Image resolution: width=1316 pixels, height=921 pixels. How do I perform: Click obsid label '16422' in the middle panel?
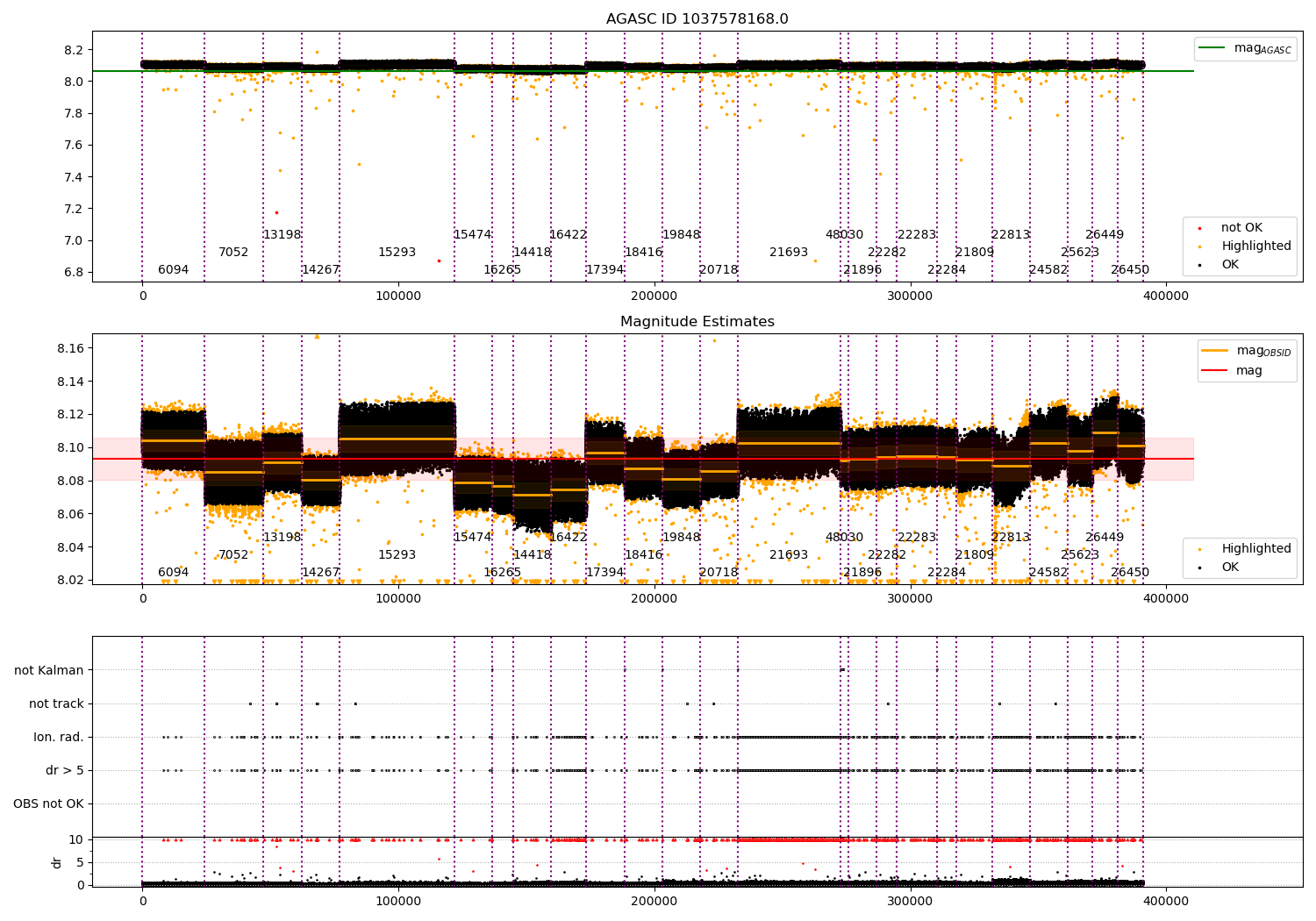point(569,538)
